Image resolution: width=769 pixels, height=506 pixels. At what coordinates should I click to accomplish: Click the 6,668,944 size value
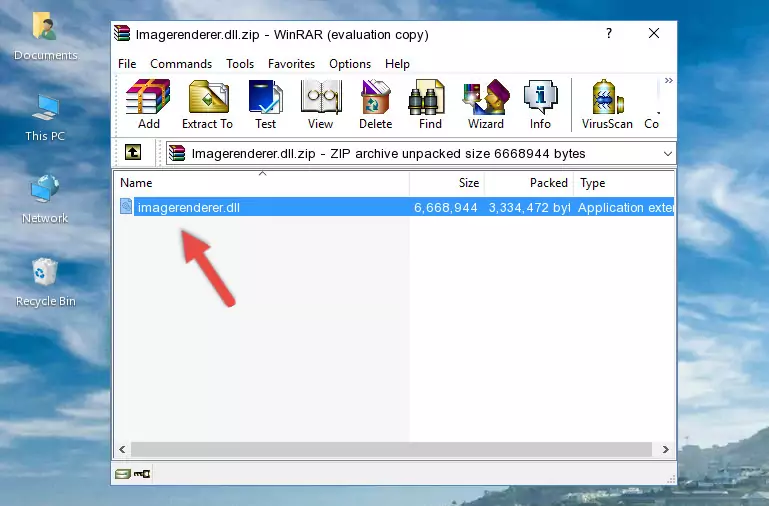coord(445,207)
